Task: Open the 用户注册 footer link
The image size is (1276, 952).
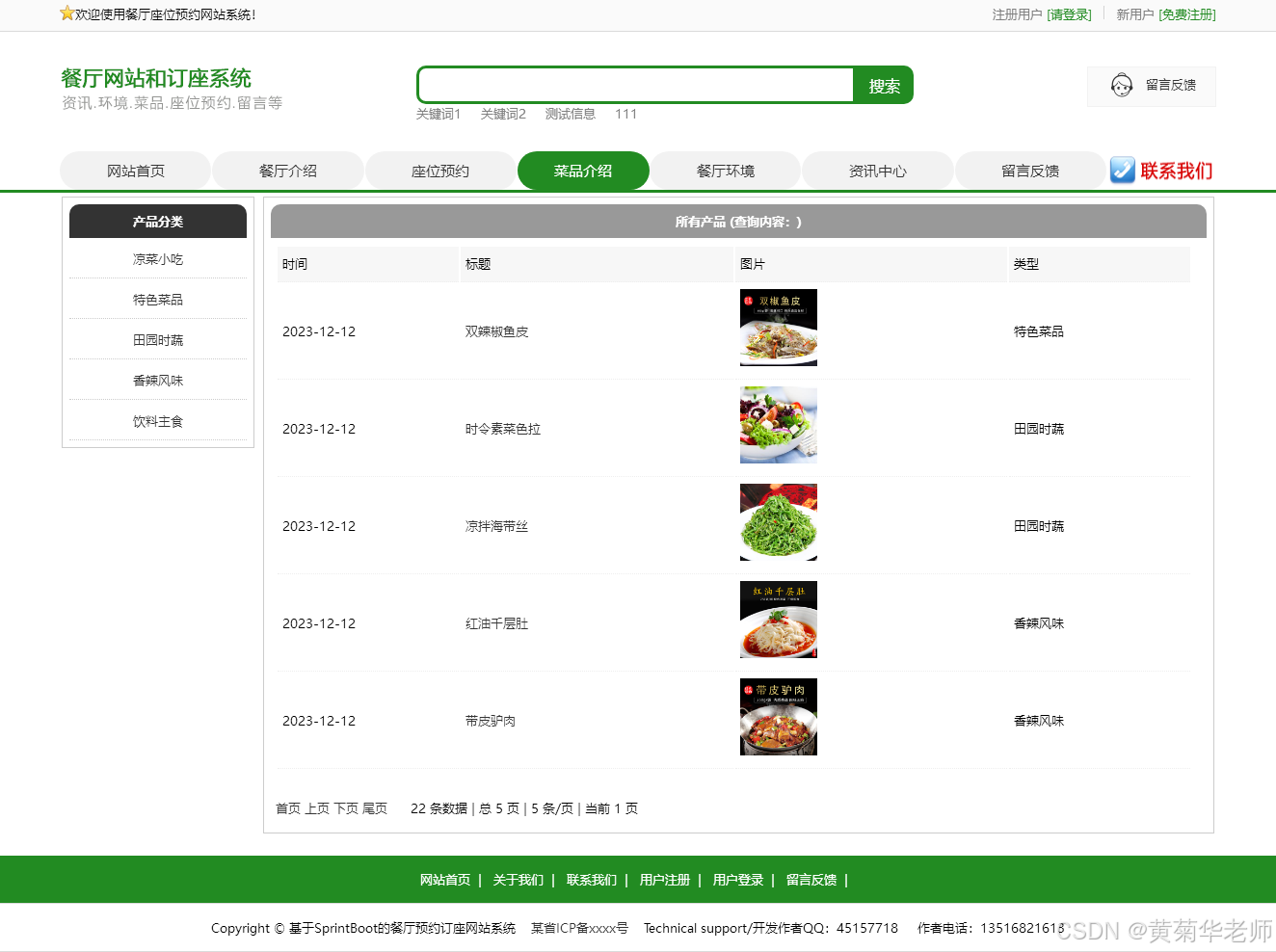Action: point(664,880)
